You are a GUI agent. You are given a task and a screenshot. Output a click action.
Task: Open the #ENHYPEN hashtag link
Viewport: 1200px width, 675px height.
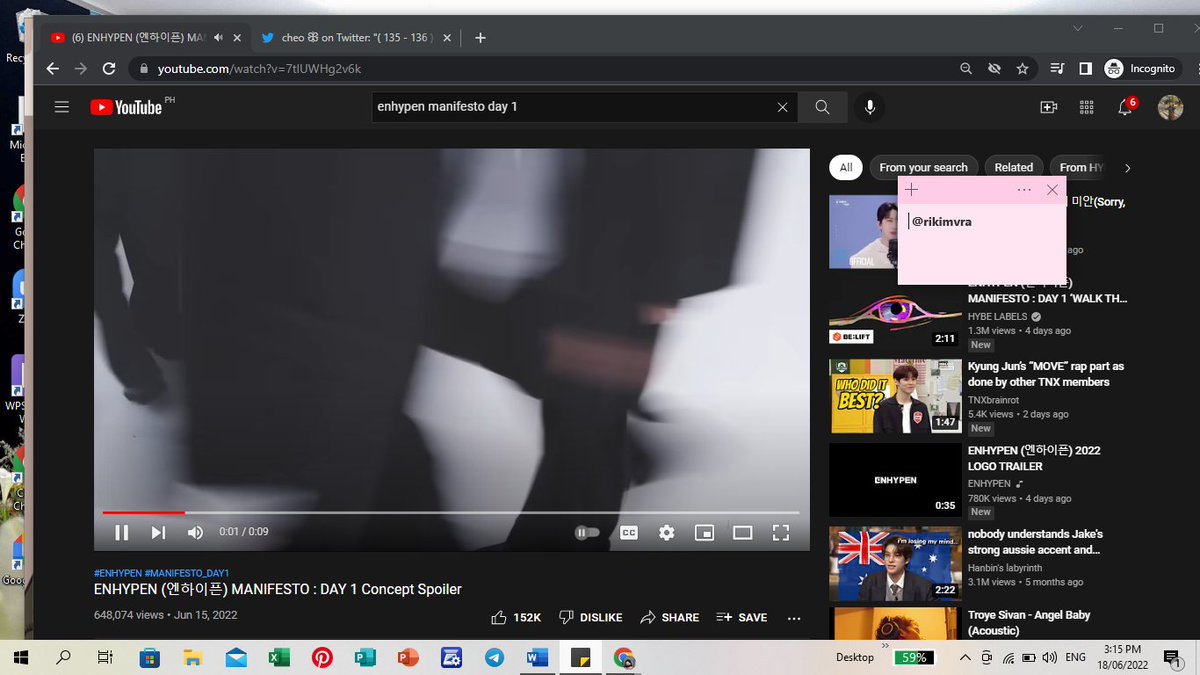[x=118, y=573]
